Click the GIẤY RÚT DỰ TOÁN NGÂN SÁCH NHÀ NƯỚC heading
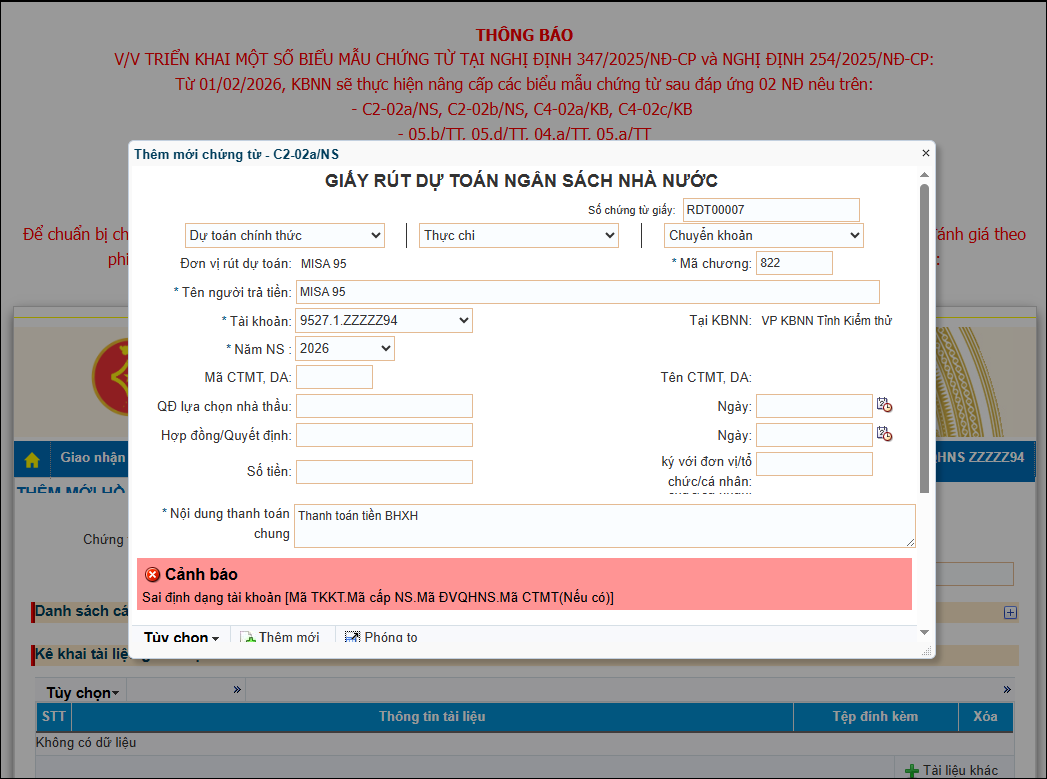 [521, 181]
